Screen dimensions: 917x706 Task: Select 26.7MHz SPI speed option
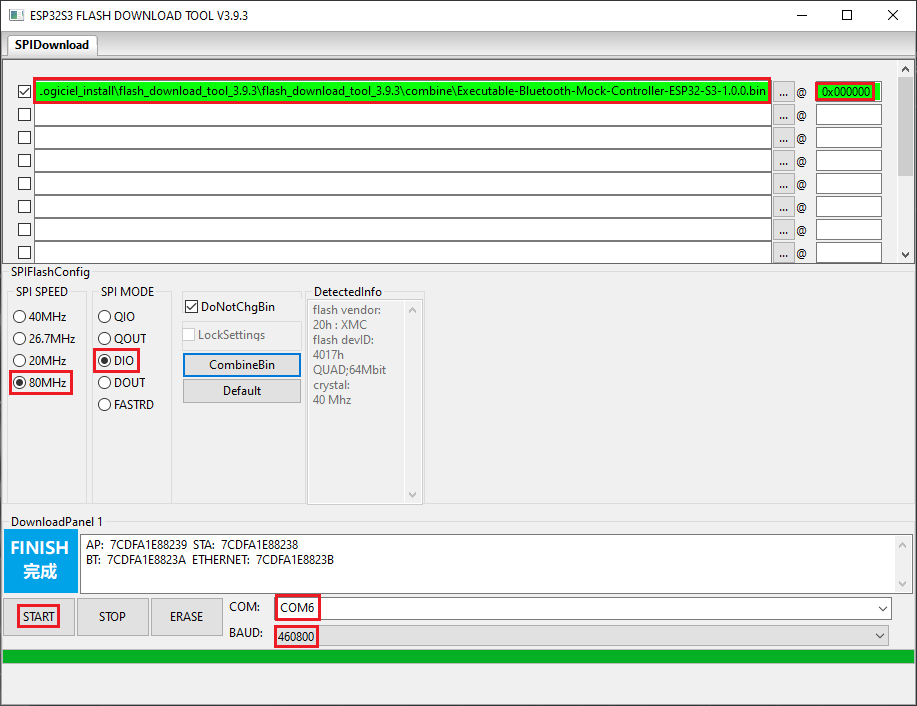point(20,339)
